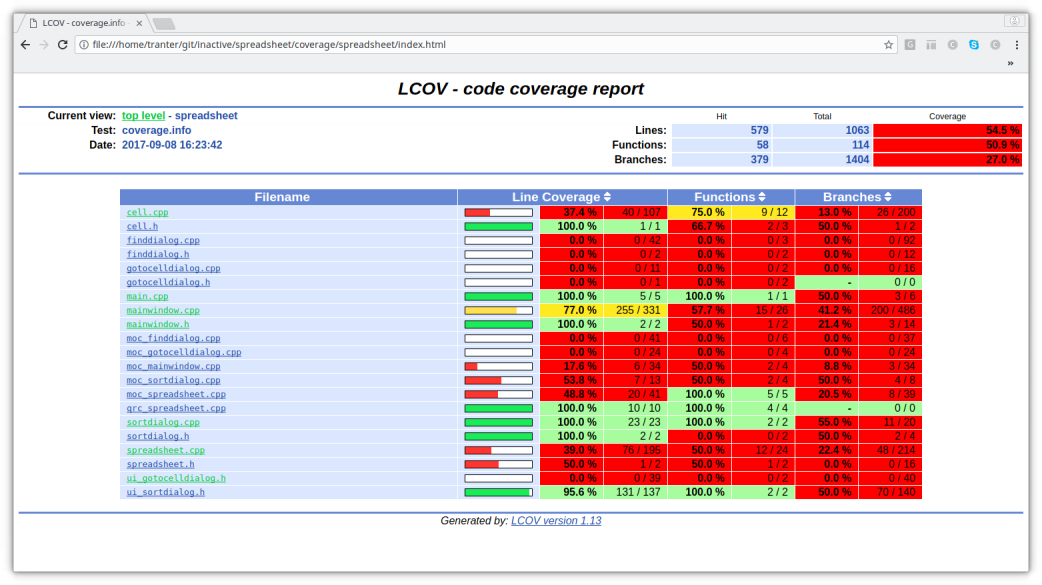
Task: Open the Chrome three-dot menu
Action: (x=1017, y=45)
